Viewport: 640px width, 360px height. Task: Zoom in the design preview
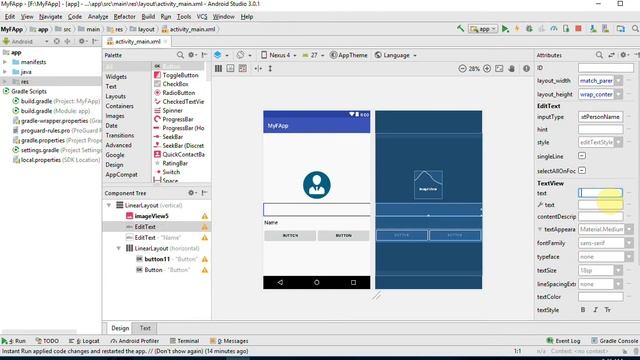[487, 69]
